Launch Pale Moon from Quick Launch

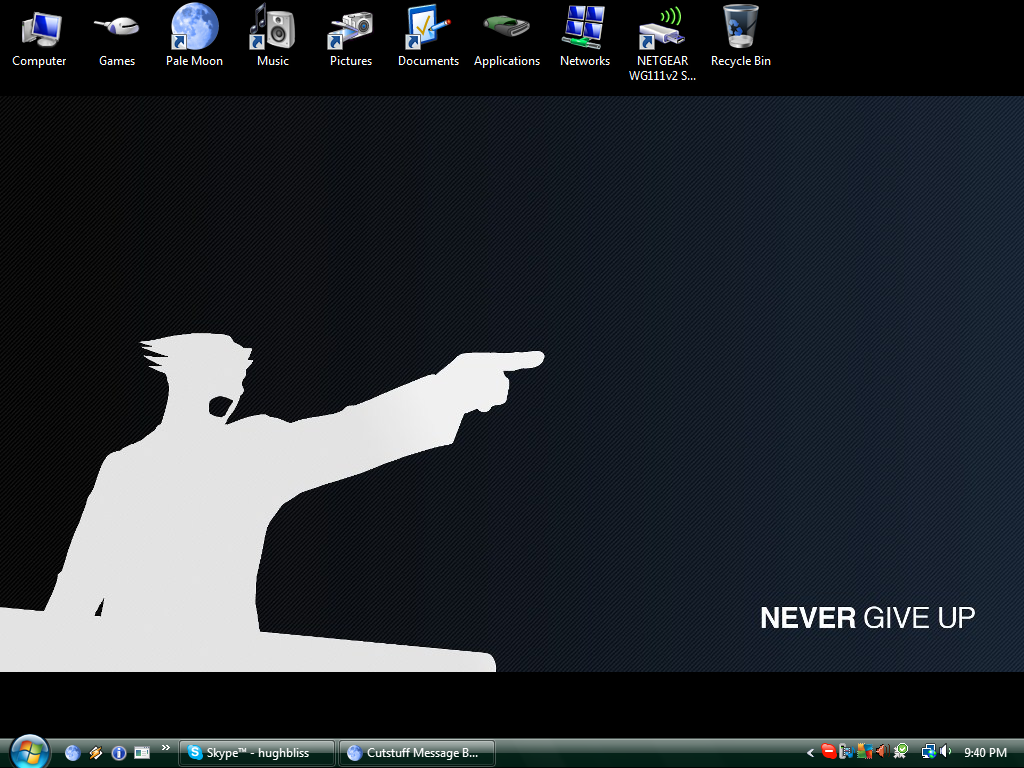(73, 753)
